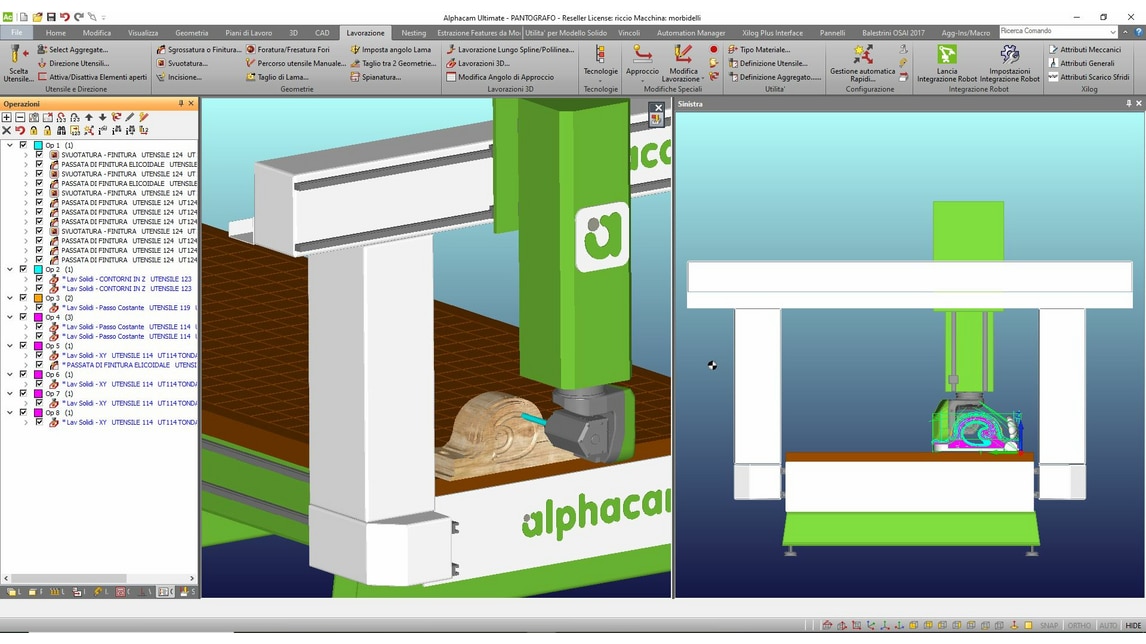1146x644 pixels.
Task: Open the Automation Manager menu
Action: tap(690, 32)
